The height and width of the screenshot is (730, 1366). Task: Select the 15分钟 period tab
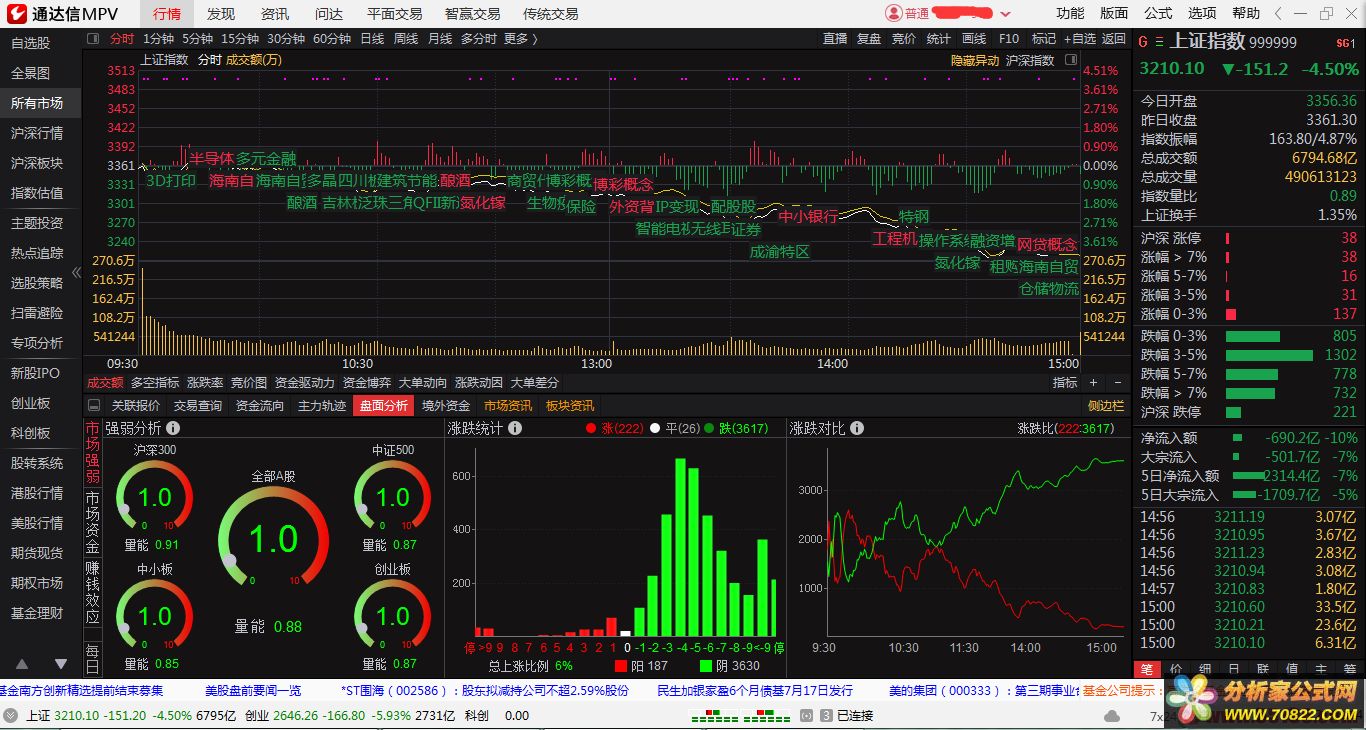click(240, 38)
